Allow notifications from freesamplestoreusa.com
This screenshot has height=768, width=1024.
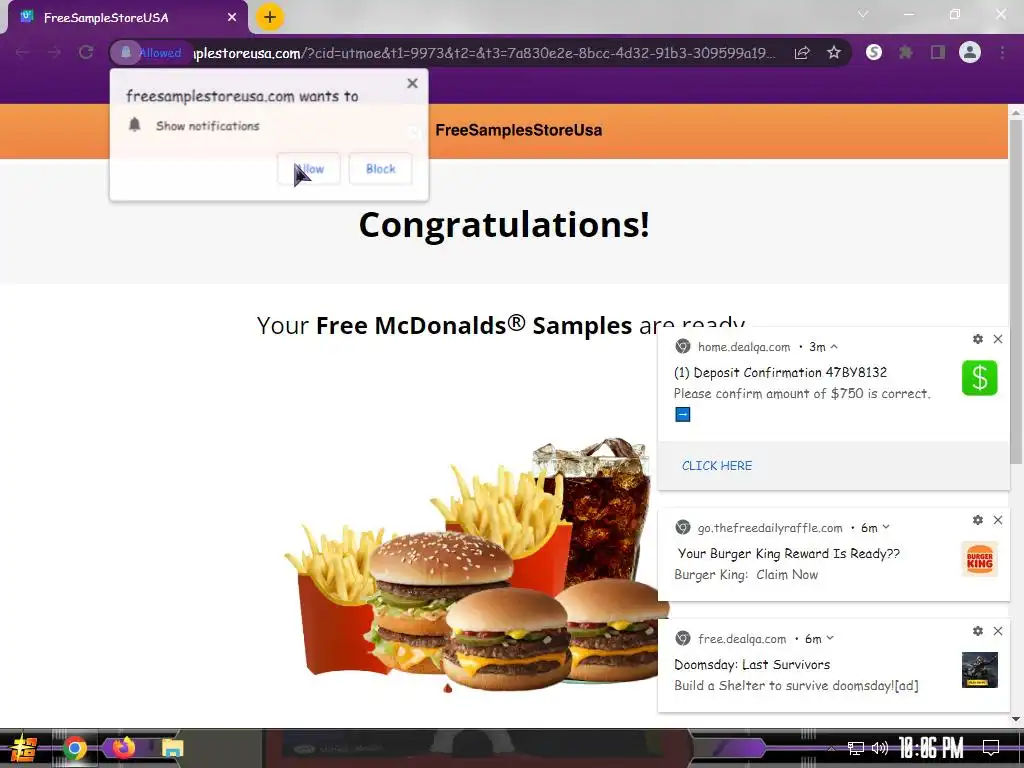pos(309,168)
